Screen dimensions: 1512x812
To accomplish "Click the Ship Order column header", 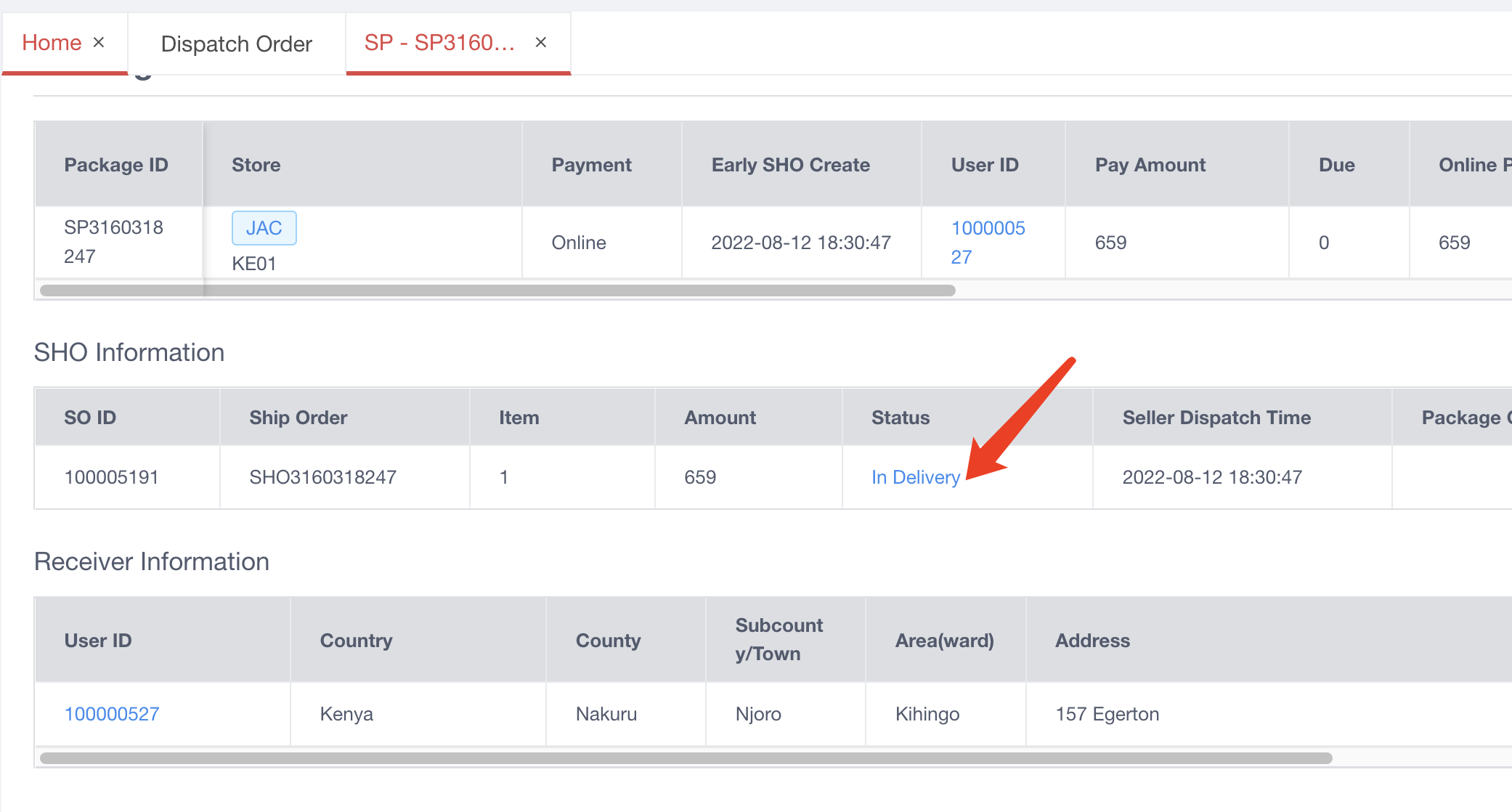I will pos(298,417).
